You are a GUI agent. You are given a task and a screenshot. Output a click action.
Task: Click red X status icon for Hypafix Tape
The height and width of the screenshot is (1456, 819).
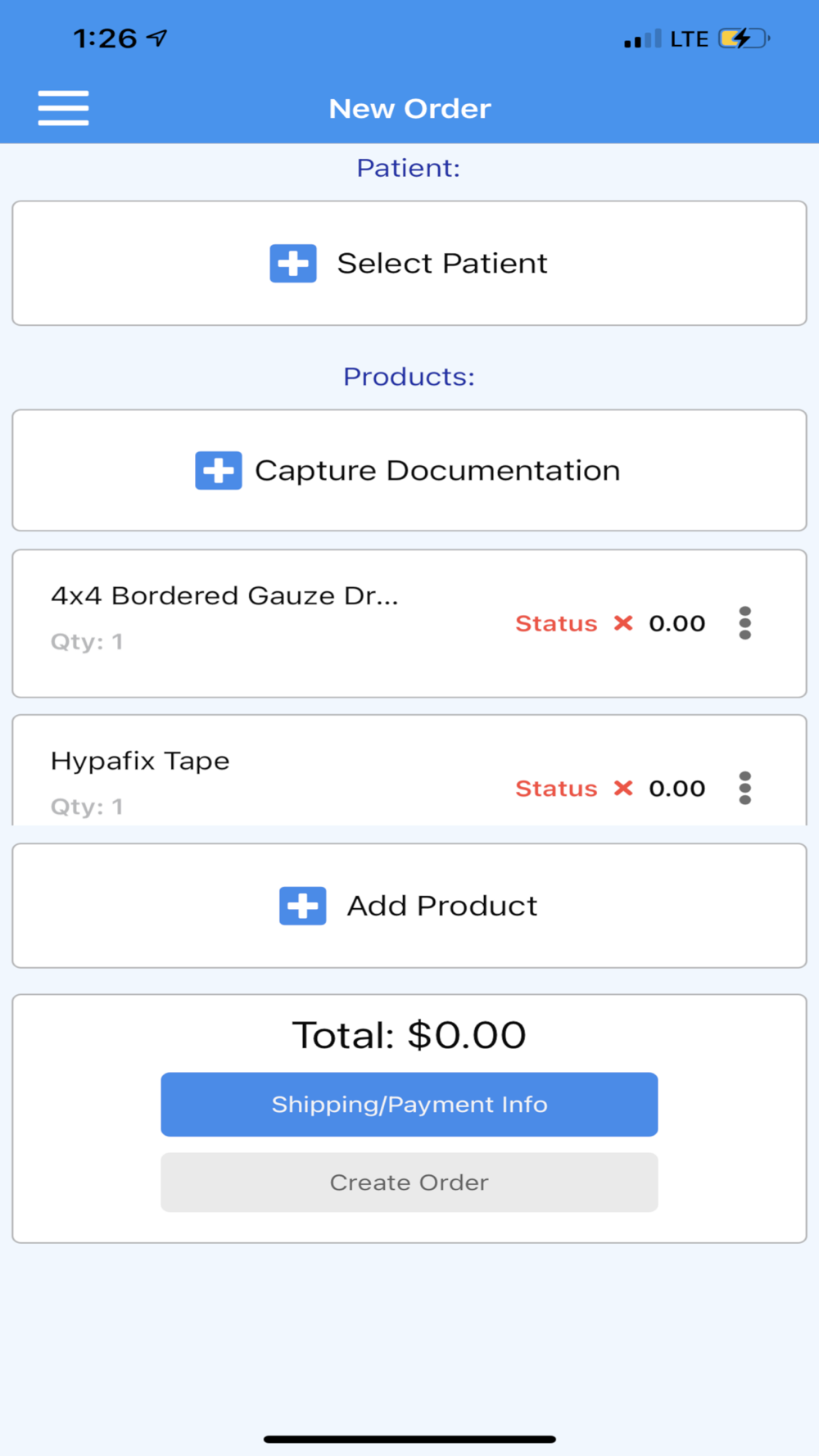pyautogui.click(x=623, y=789)
